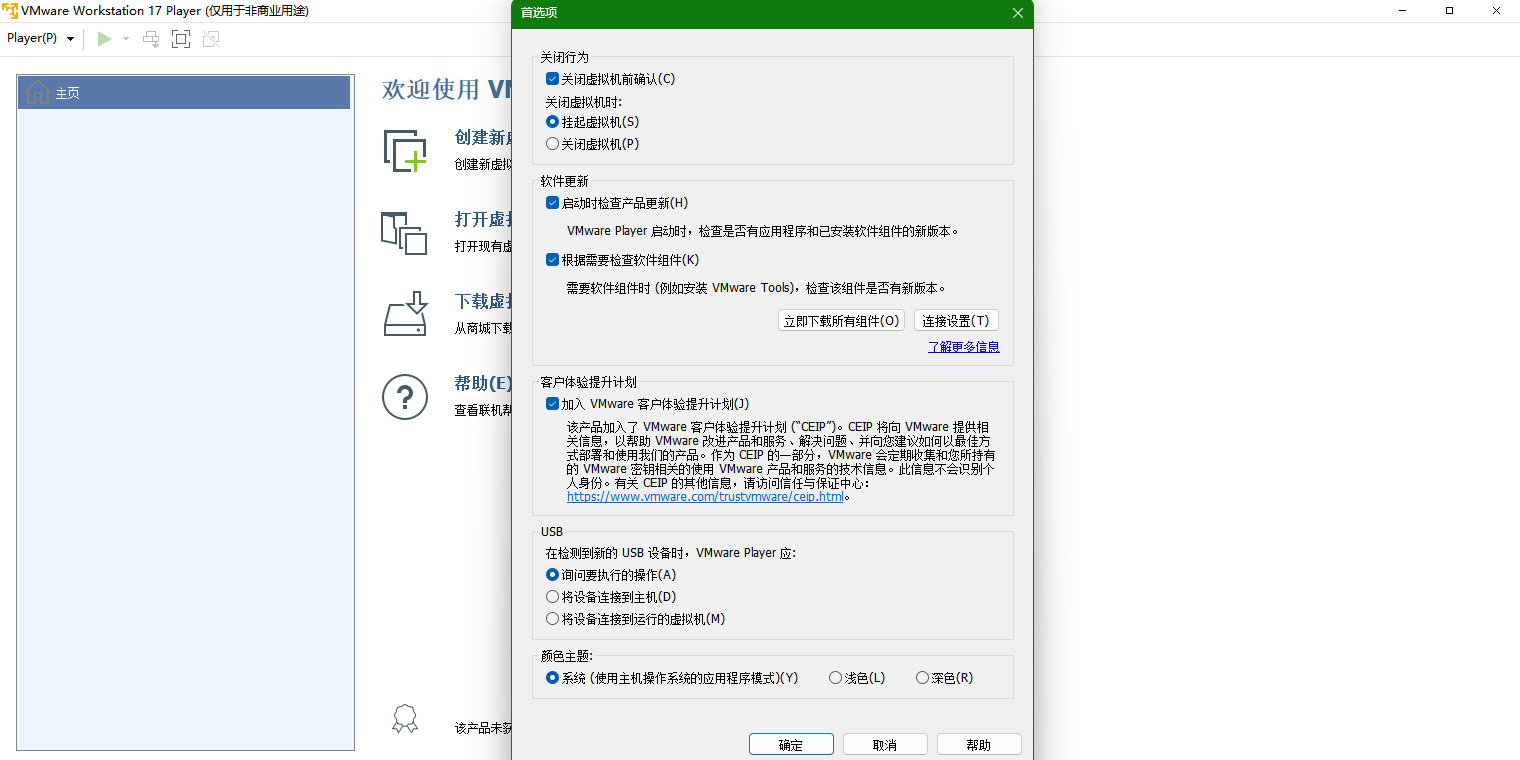Click the Unity mode toolbar icon
The width and height of the screenshot is (1520, 760).
coord(211,39)
